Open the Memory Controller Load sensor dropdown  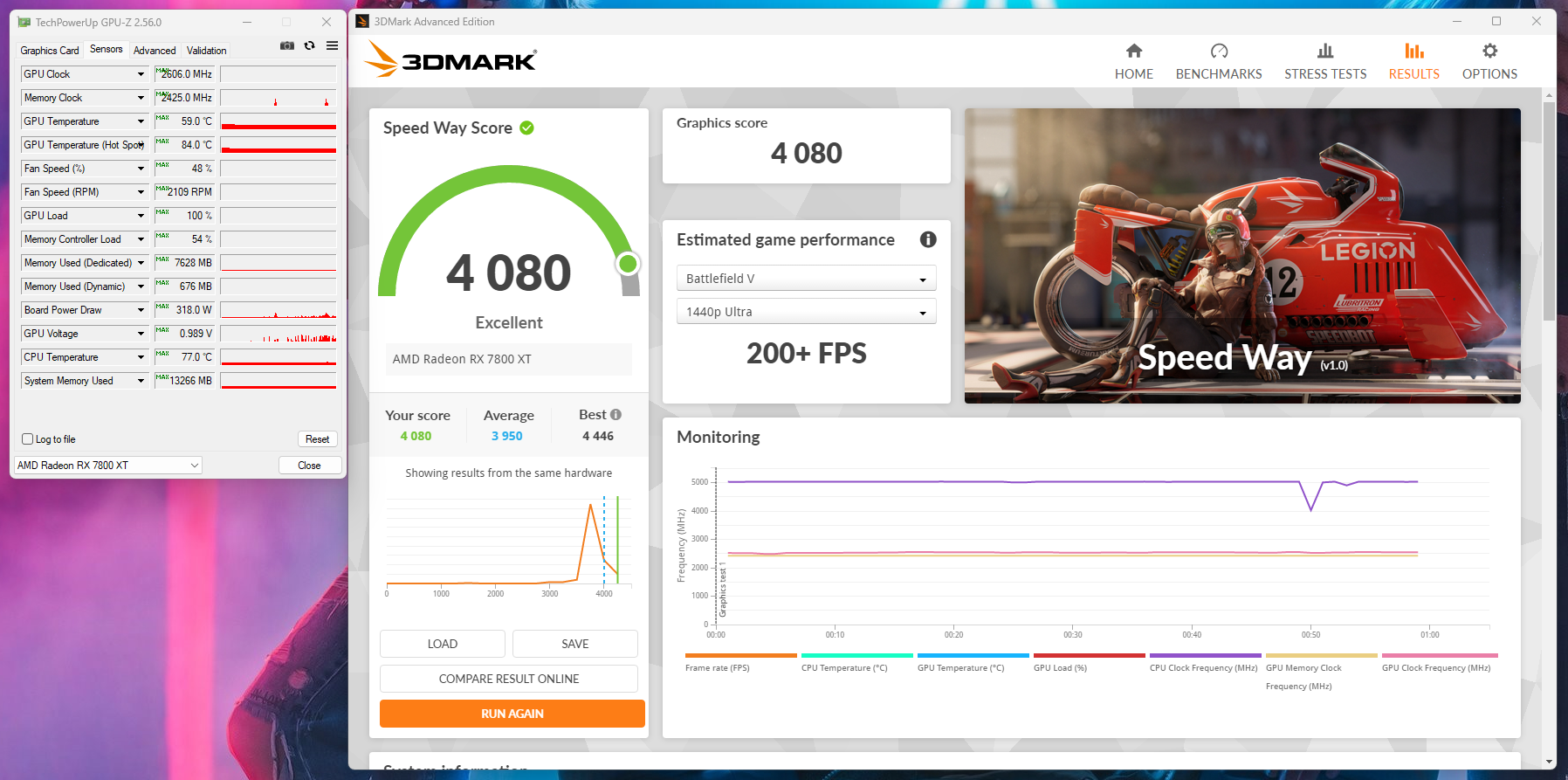[x=141, y=239]
